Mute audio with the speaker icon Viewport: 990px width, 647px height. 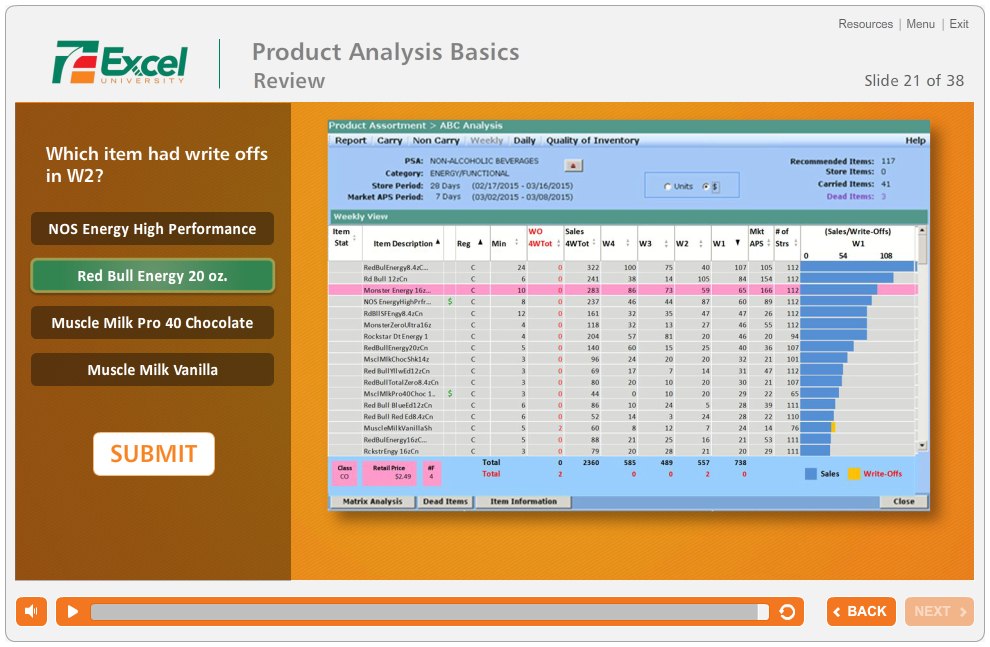click(x=32, y=611)
